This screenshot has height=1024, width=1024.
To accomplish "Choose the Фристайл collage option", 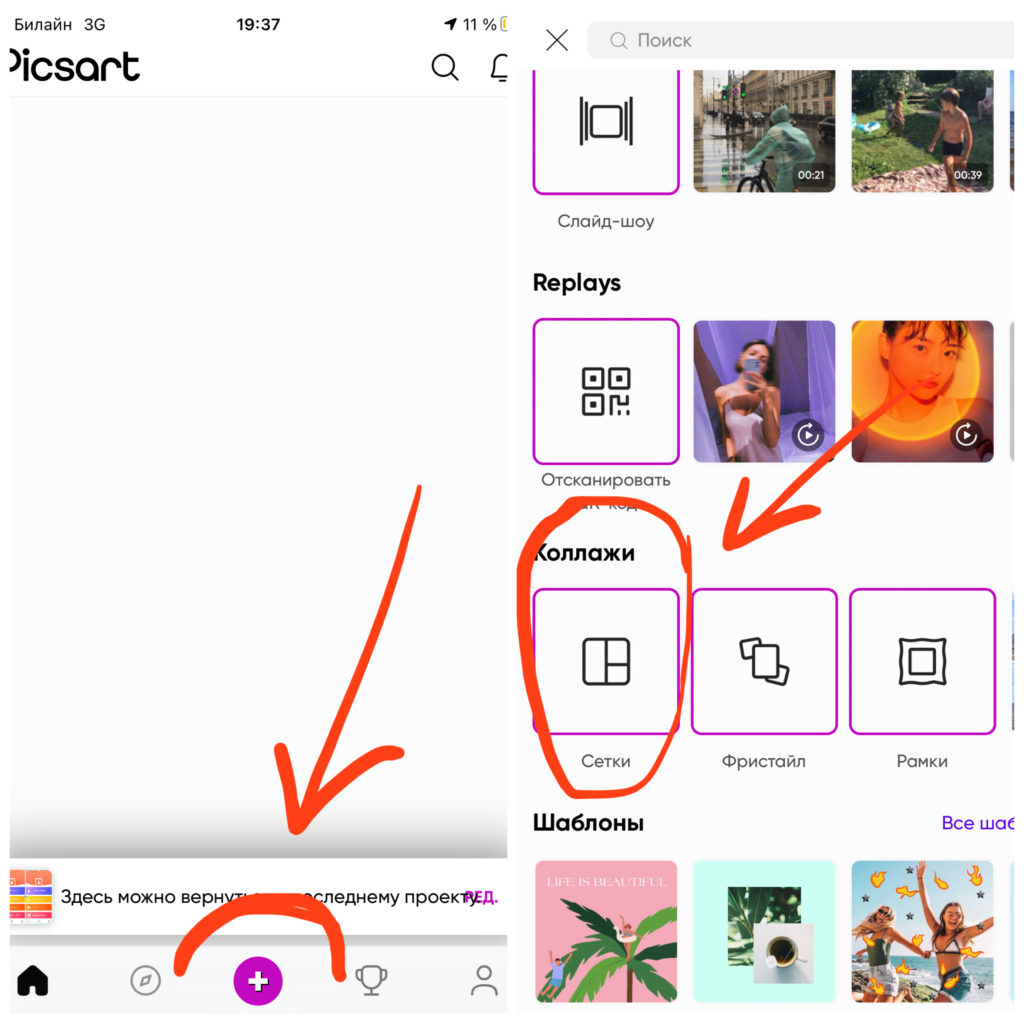I will 764,662.
